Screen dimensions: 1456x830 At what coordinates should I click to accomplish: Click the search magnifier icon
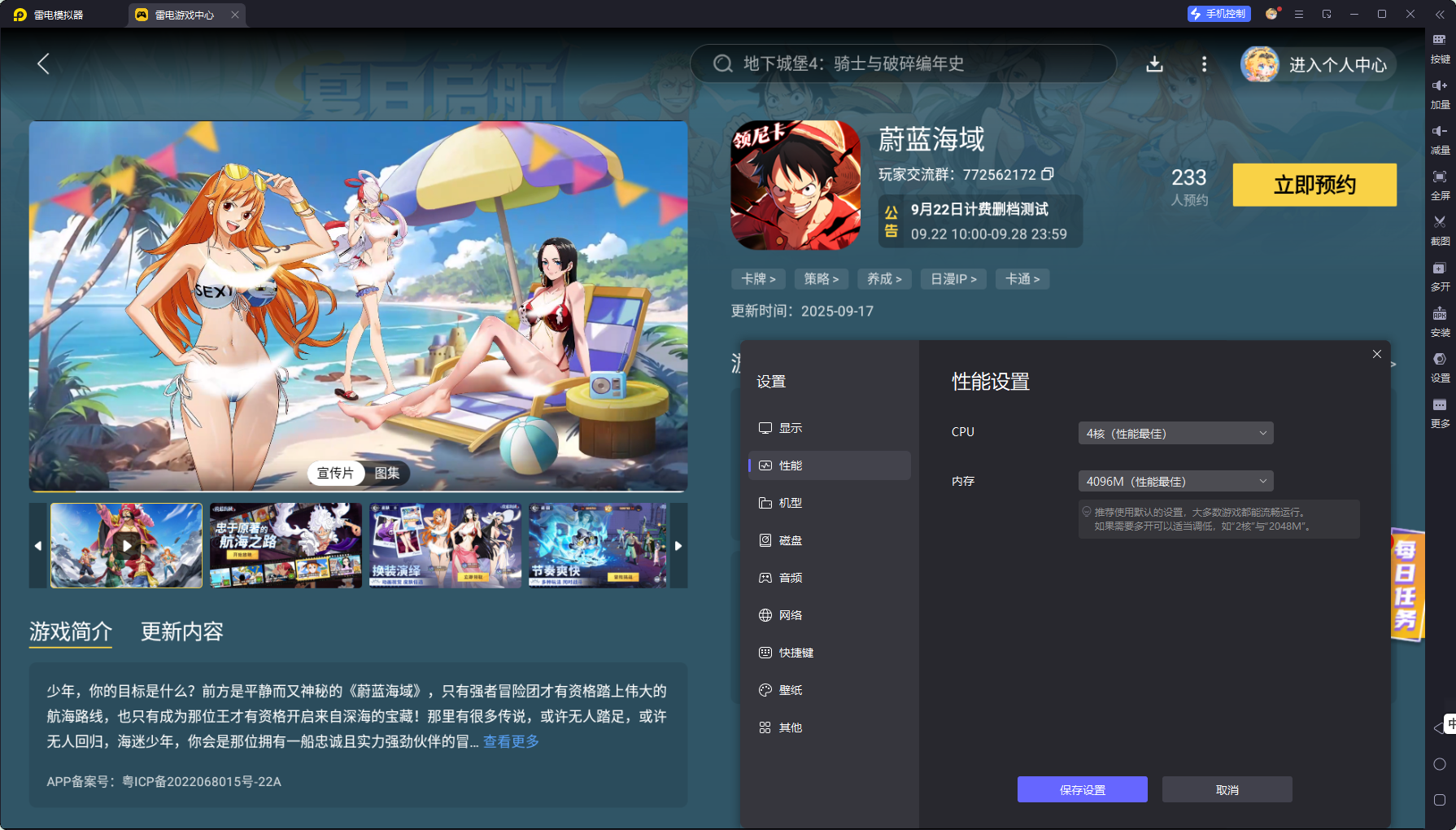click(x=722, y=63)
